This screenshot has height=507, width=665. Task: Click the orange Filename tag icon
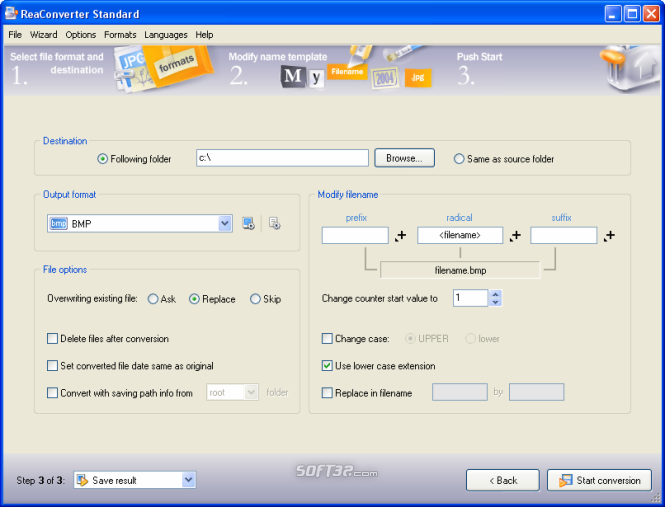(347, 71)
